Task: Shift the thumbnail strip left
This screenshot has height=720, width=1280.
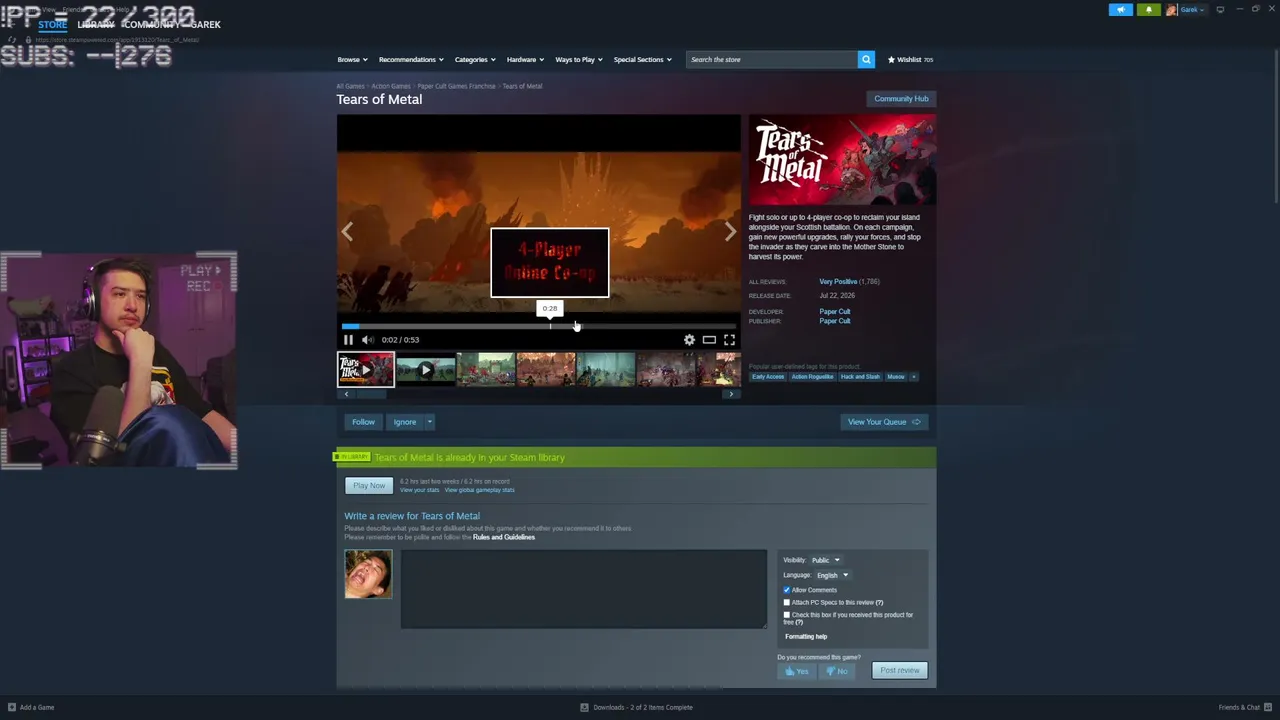Action: 346,394
